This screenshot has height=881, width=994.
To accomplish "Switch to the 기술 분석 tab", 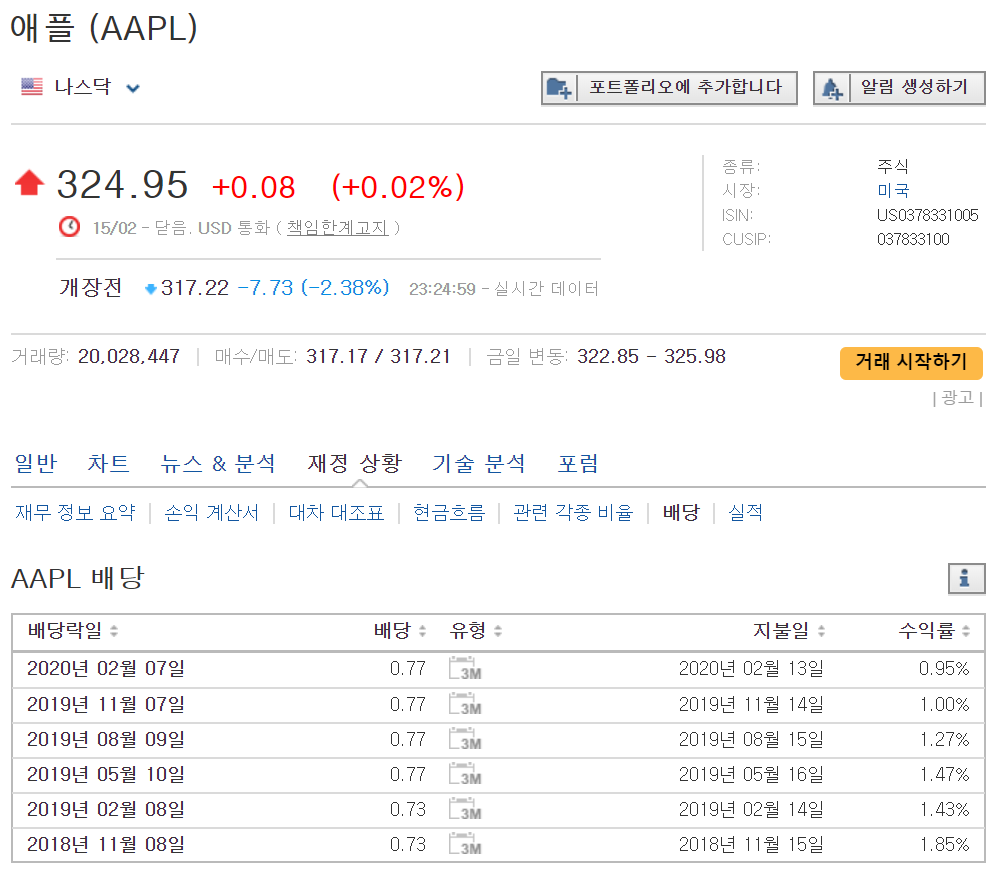I will (479, 463).
